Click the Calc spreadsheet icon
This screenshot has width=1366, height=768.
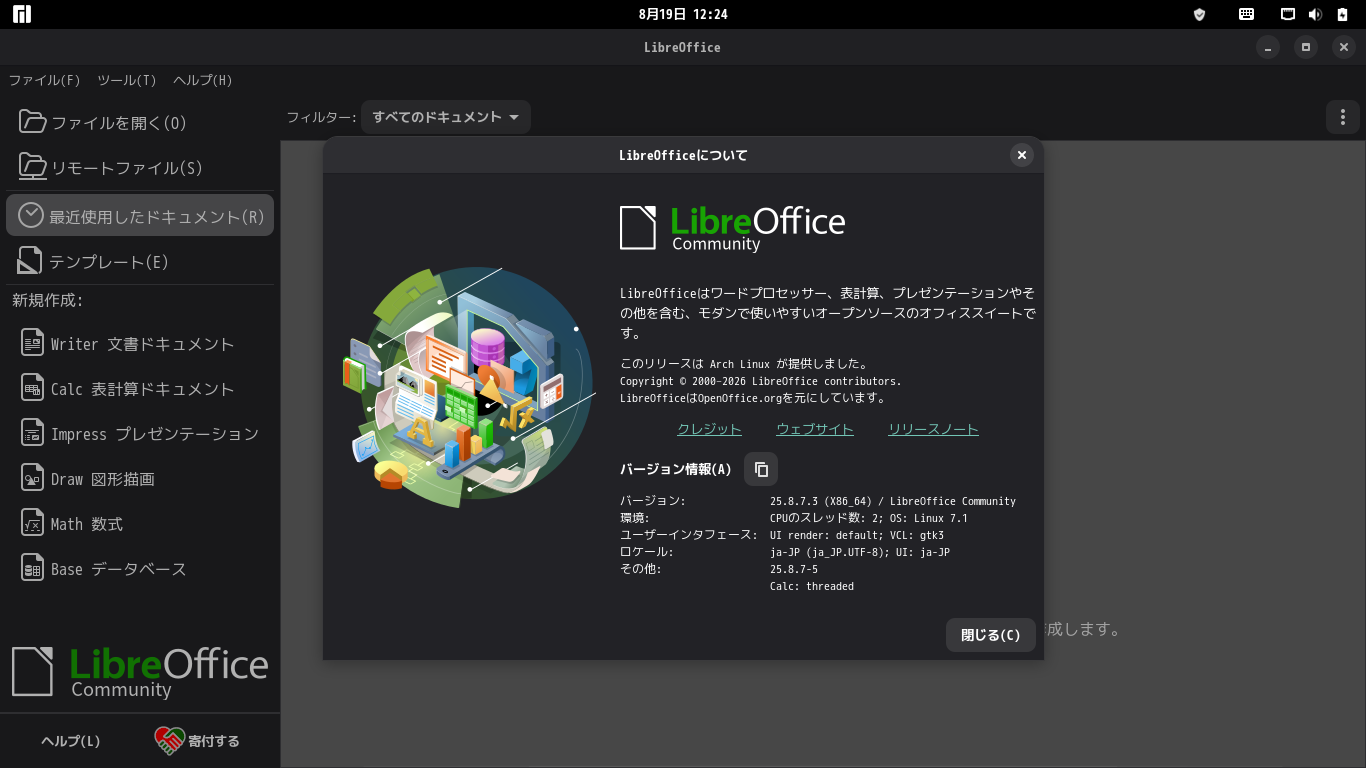tap(33, 388)
